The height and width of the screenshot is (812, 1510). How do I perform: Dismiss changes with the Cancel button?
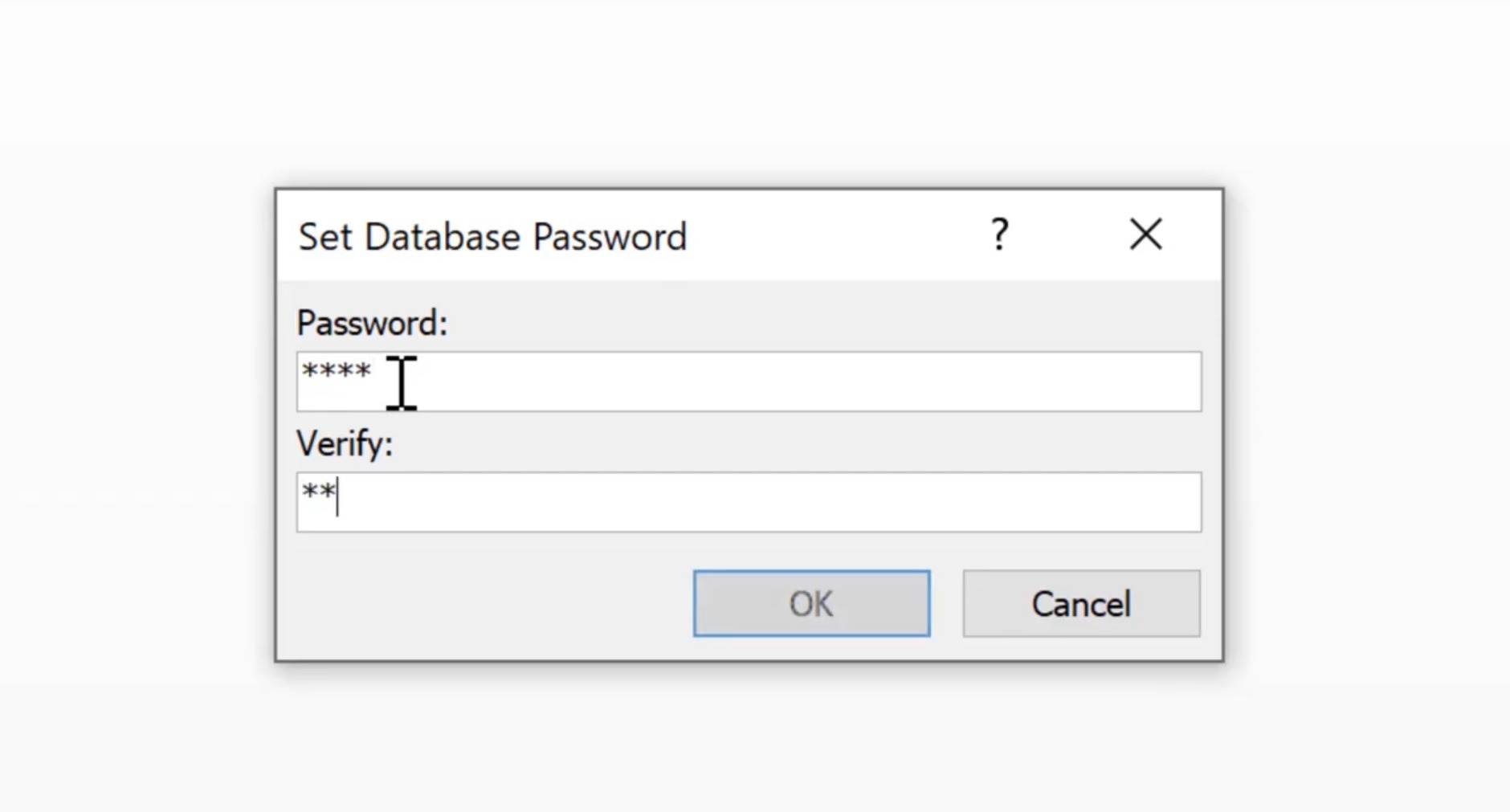click(x=1080, y=603)
